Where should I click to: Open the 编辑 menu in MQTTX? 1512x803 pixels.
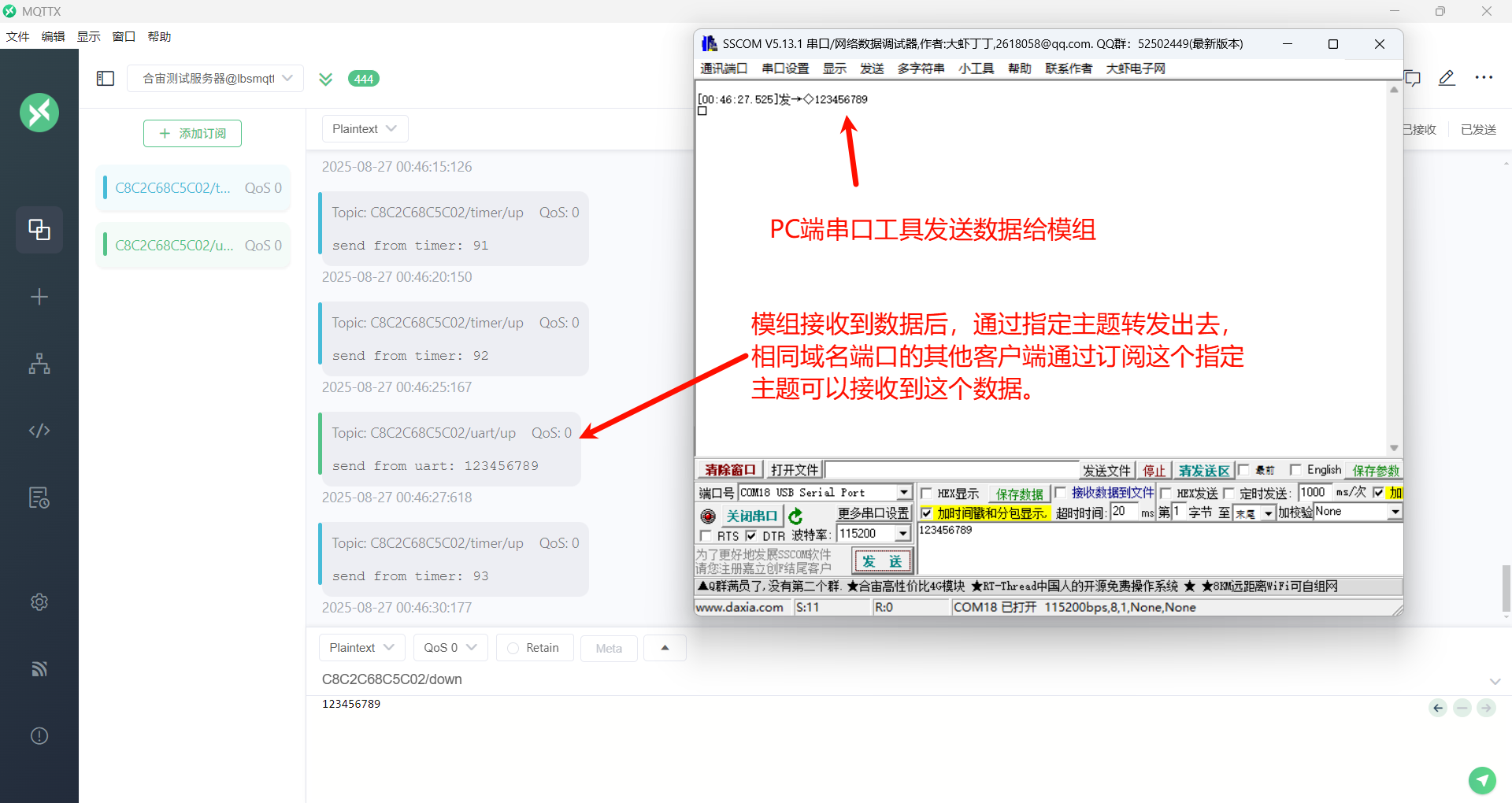[x=53, y=36]
